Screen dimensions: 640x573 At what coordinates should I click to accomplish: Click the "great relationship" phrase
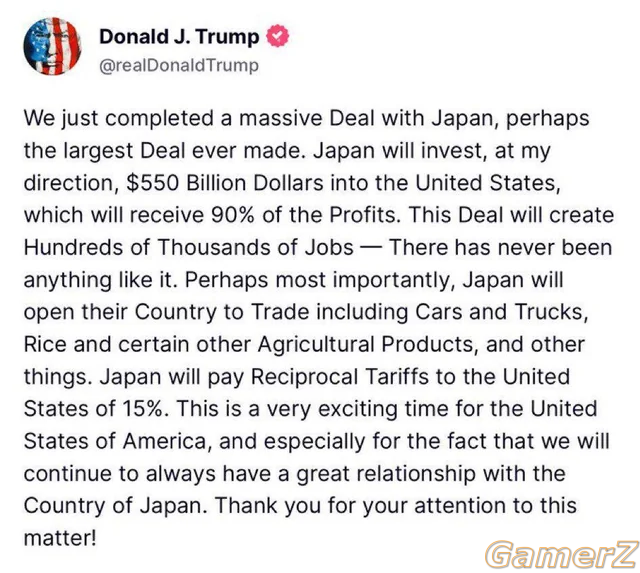click(386, 474)
